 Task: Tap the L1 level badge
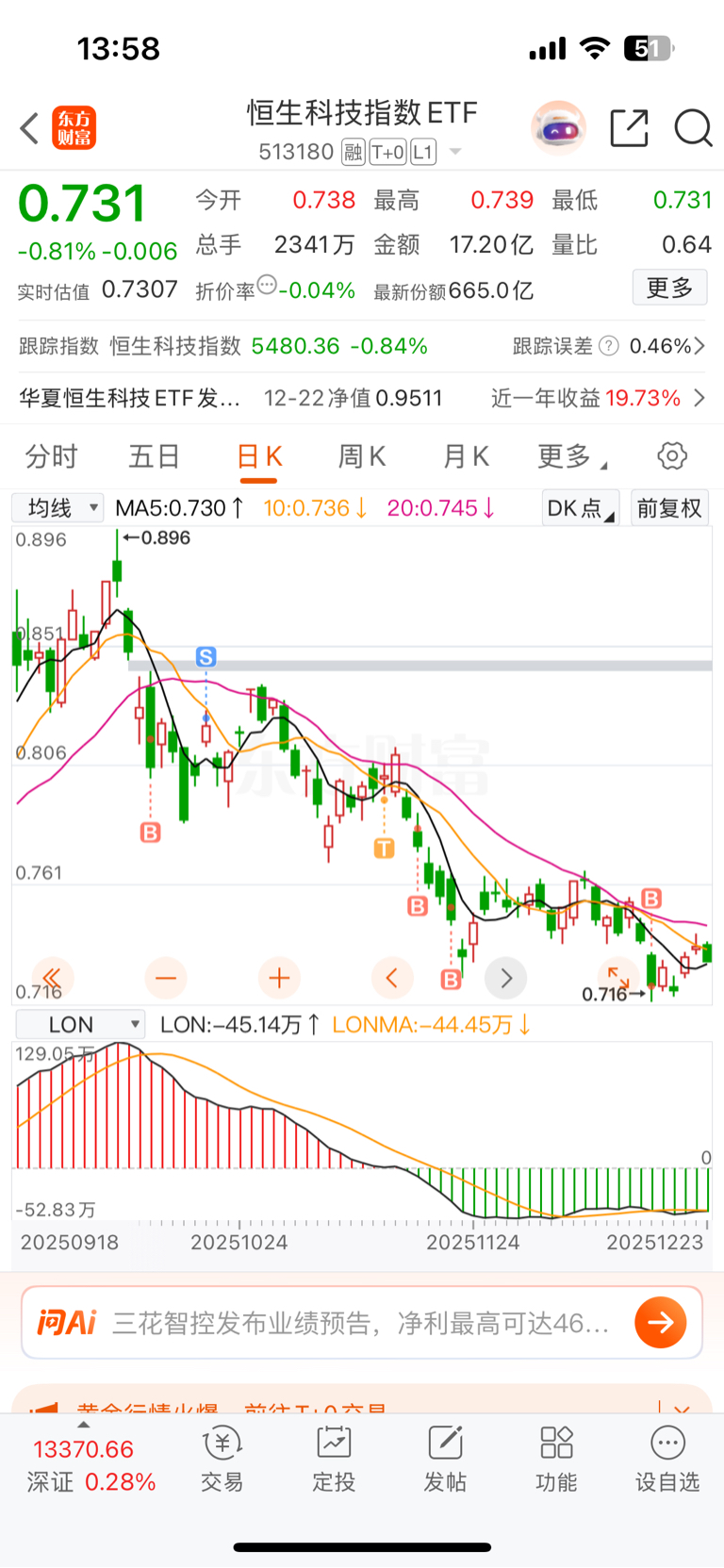click(423, 152)
